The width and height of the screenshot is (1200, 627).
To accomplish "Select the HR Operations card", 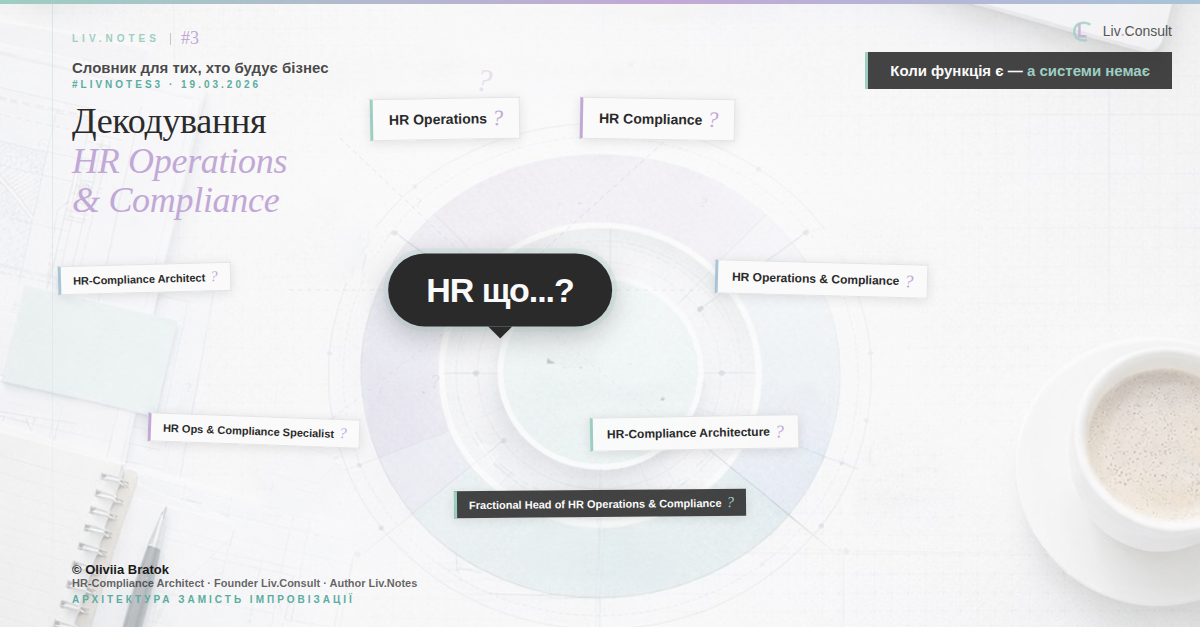I will pos(438,119).
